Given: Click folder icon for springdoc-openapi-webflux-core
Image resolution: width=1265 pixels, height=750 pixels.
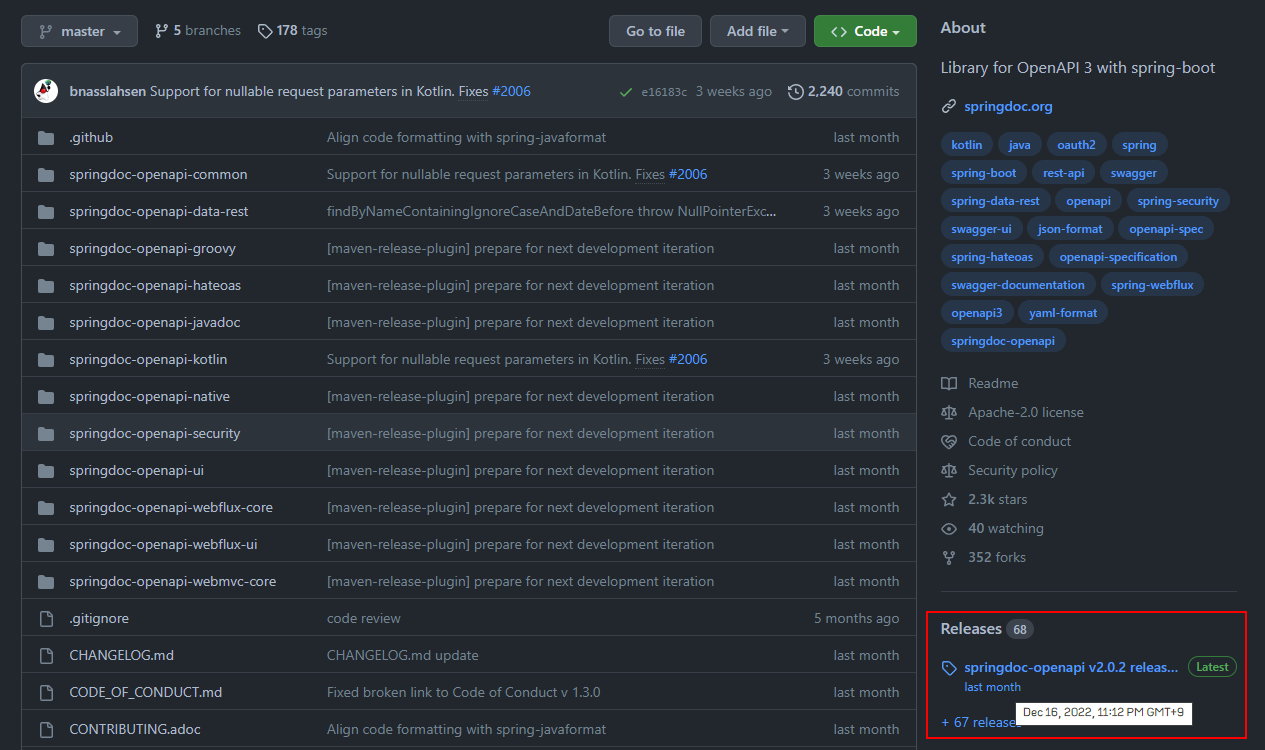Looking at the screenshot, I should click(x=46, y=508).
